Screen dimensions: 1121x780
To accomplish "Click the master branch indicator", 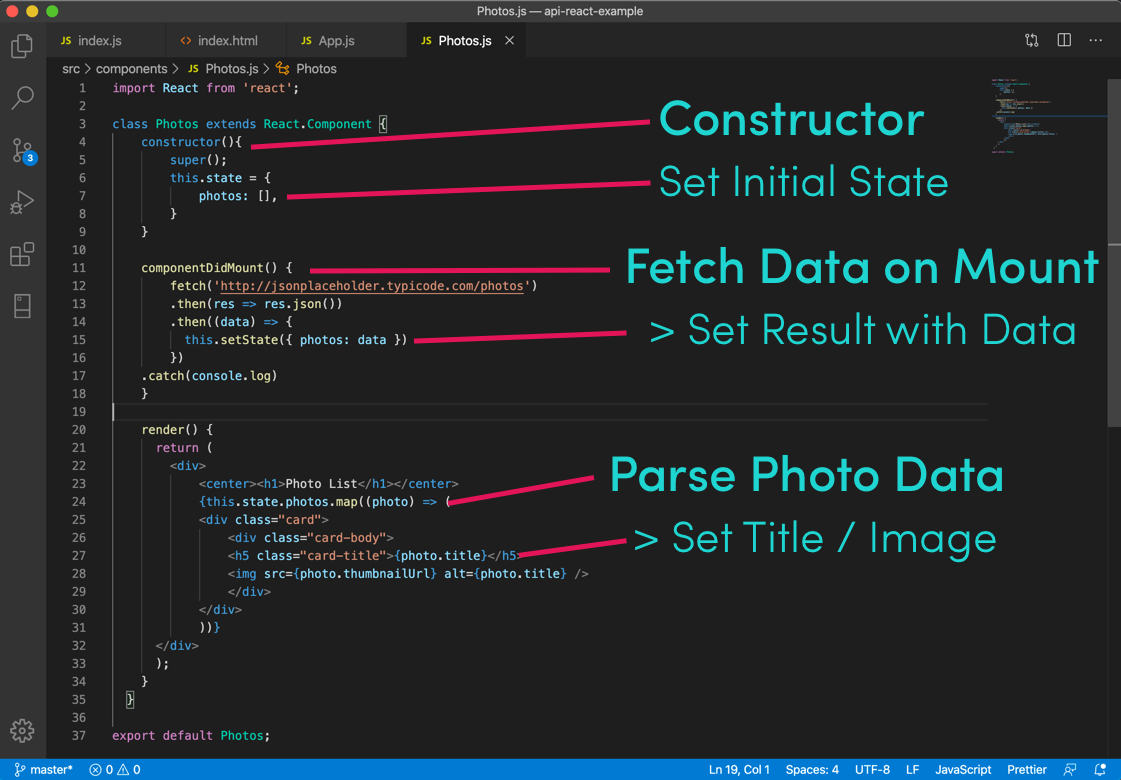I will pyautogui.click(x=44, y=769).
